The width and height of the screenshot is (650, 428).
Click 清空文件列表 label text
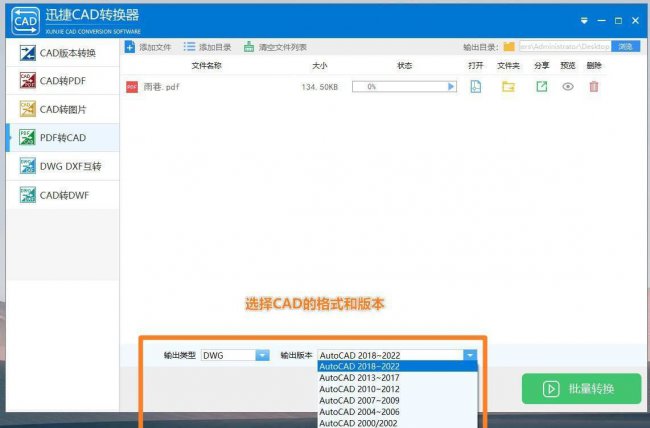click(283, 47)
